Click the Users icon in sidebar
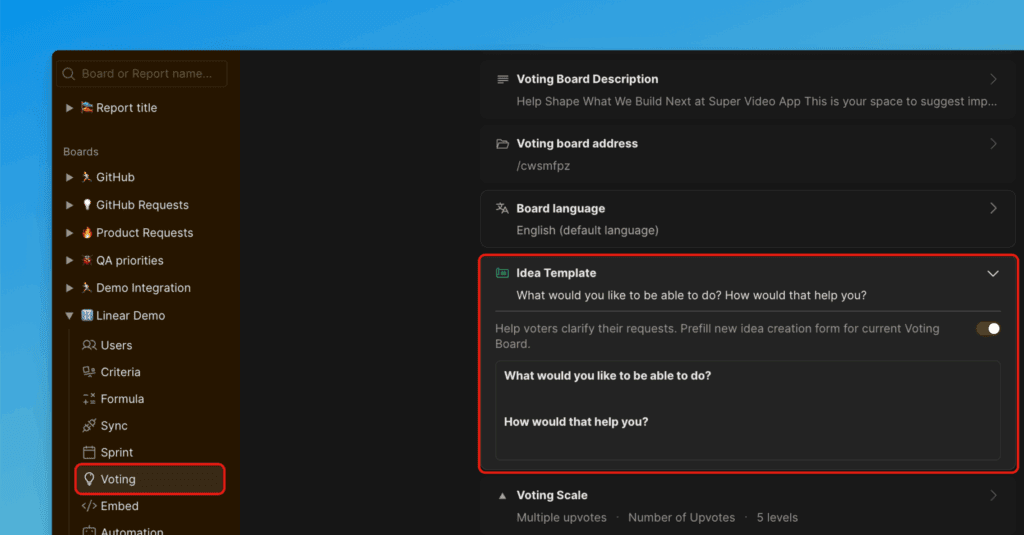Screen dimensions: 1024x535 (x=89, y=345)
